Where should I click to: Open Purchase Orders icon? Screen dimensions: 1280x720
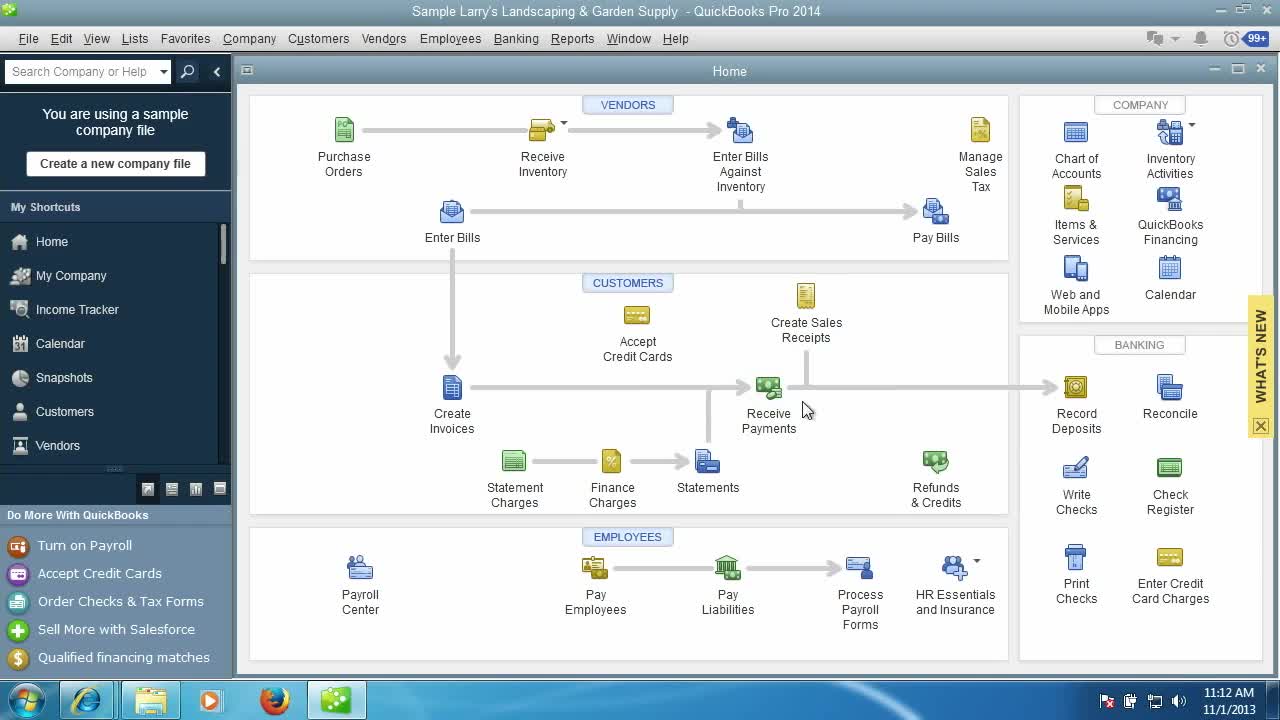click(344, 130)
